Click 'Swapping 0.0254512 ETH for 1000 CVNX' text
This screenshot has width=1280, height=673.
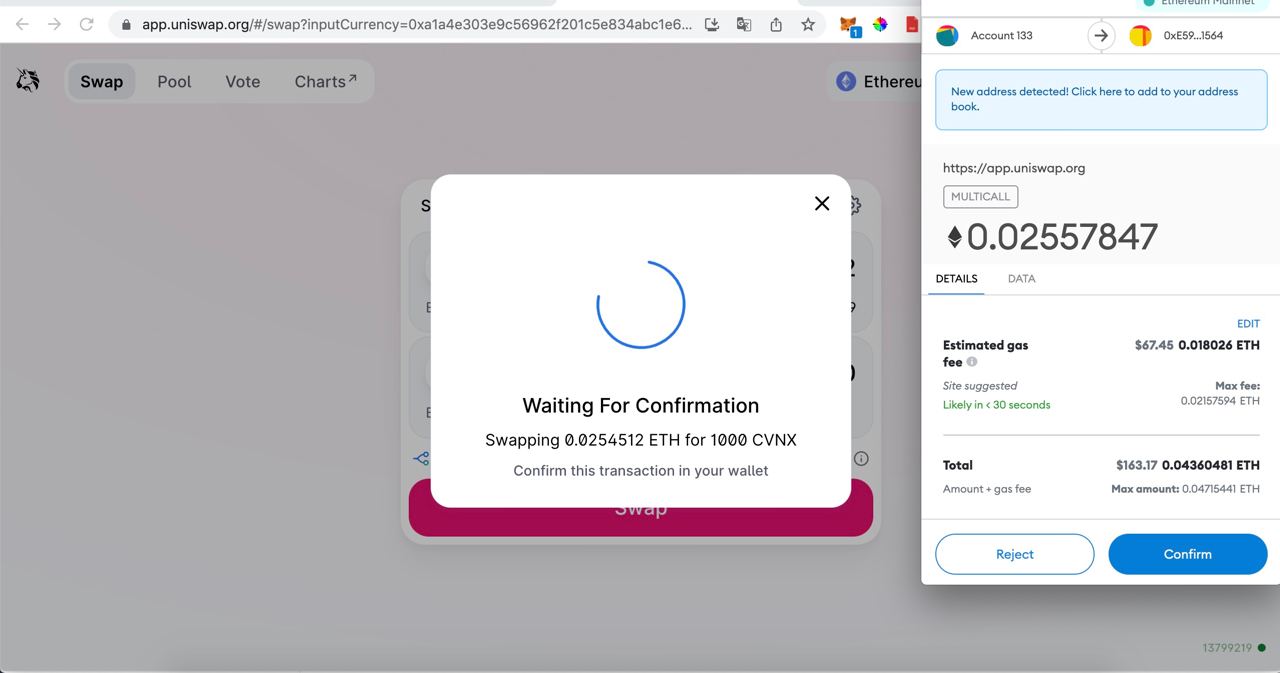pyautogui.click(x=641, y=440)
